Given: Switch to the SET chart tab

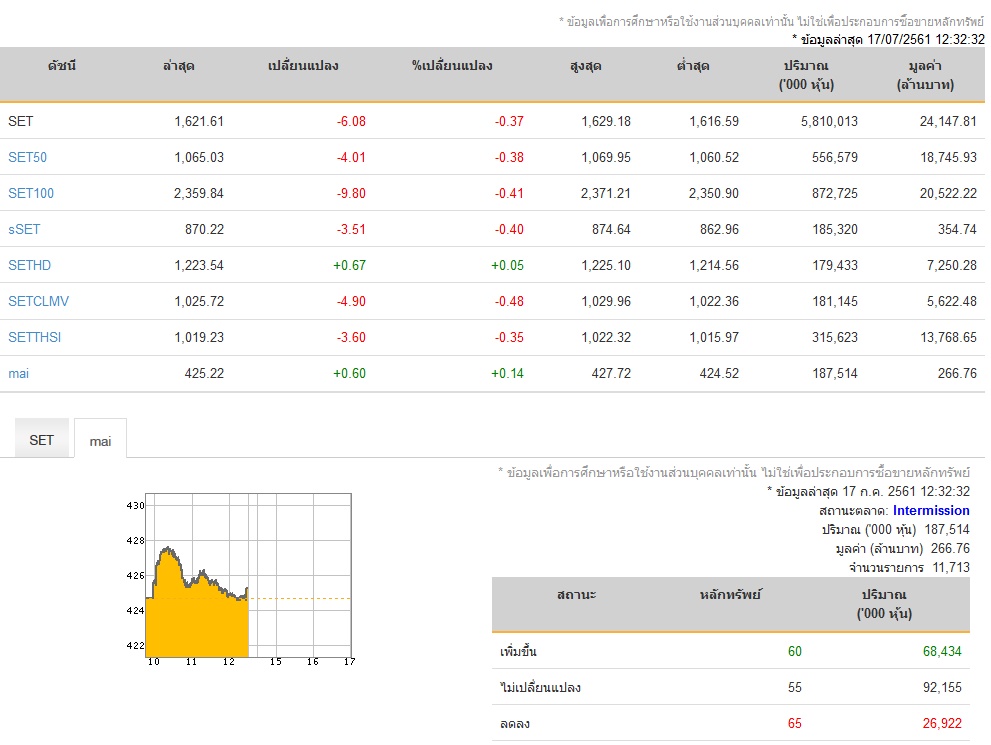Looking at the screenshot, I should 42,439.
